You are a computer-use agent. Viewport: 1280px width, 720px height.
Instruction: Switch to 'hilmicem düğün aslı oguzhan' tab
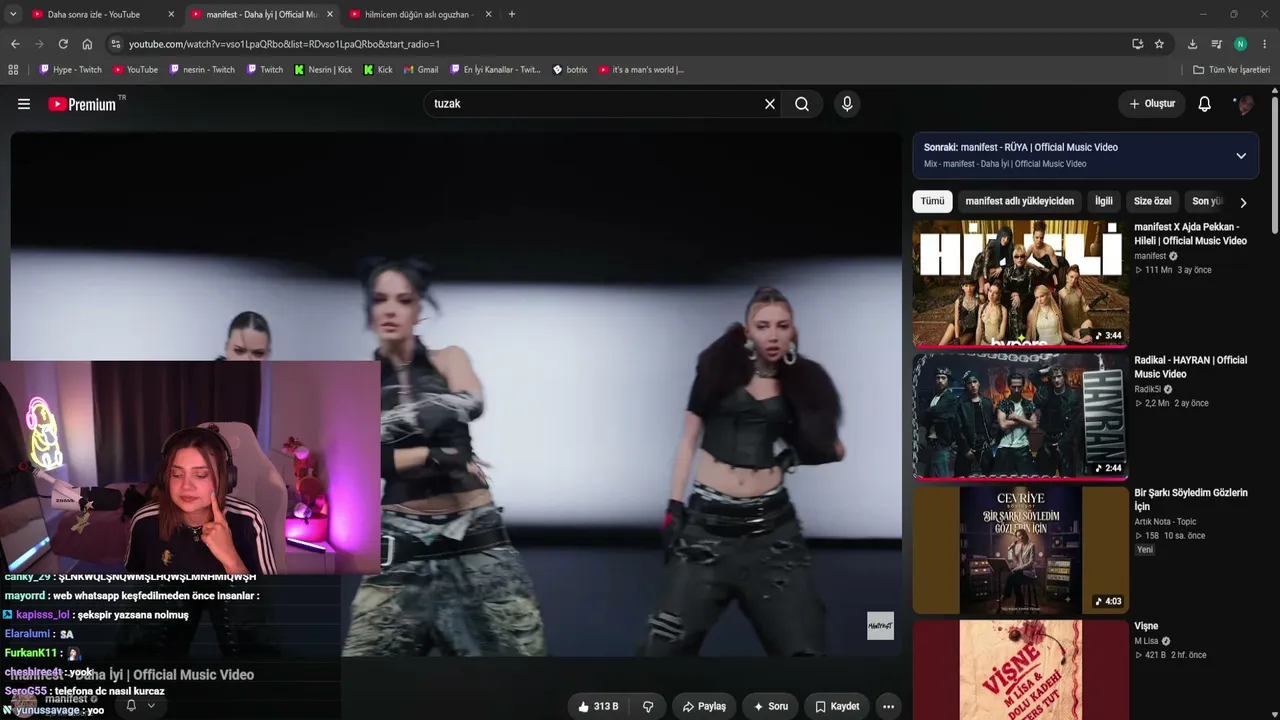420,14
